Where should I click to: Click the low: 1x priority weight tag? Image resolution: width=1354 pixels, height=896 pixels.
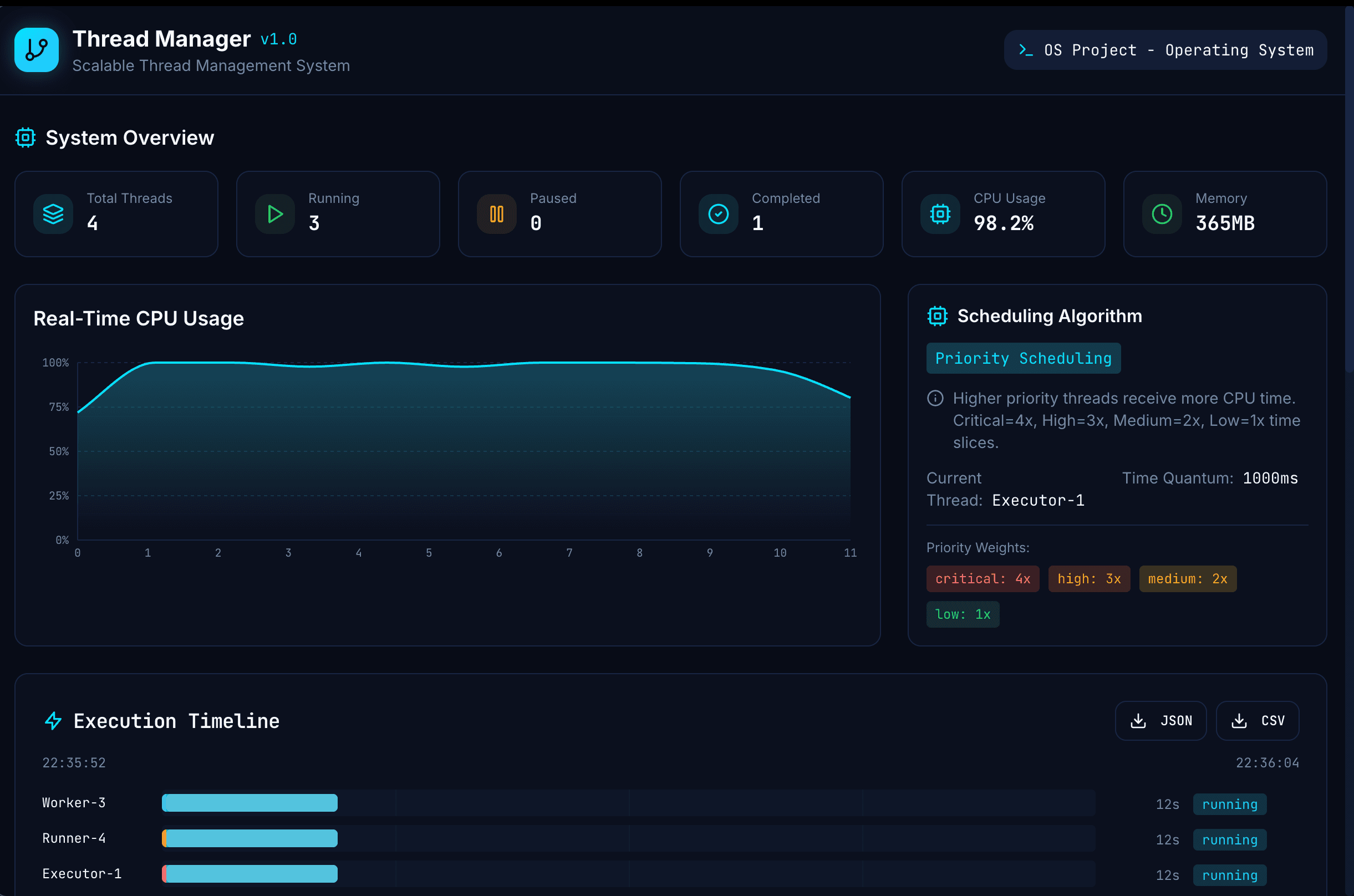pos(962,614)
